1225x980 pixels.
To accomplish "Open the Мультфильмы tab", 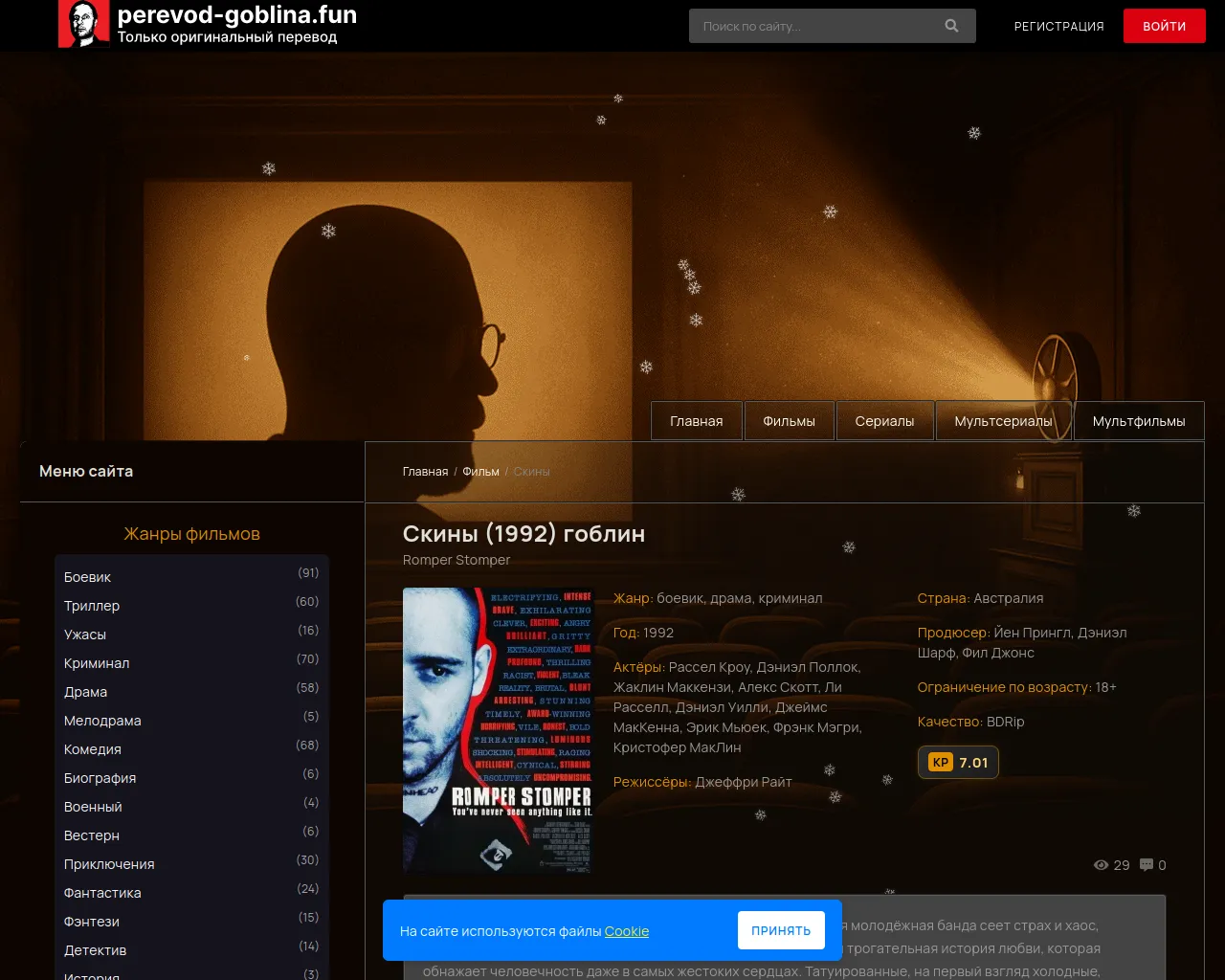I will tap(1139, 420).
